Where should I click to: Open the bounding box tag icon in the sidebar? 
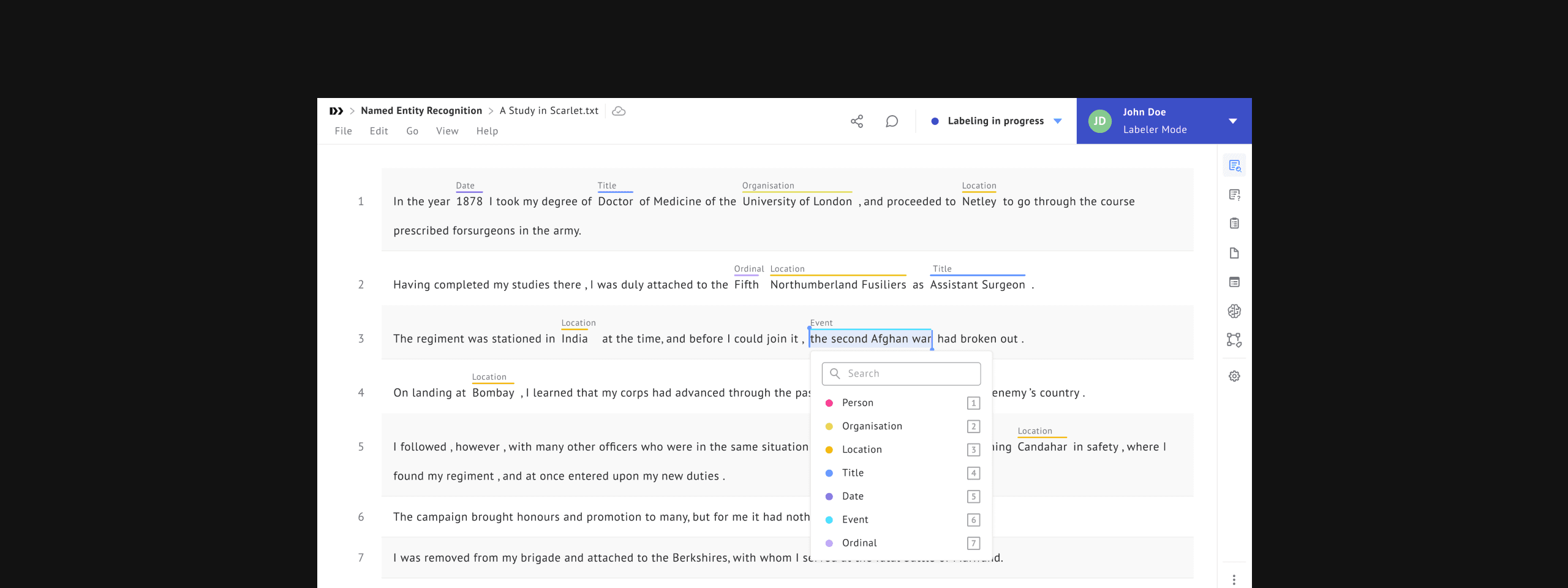pos(1234,340)
